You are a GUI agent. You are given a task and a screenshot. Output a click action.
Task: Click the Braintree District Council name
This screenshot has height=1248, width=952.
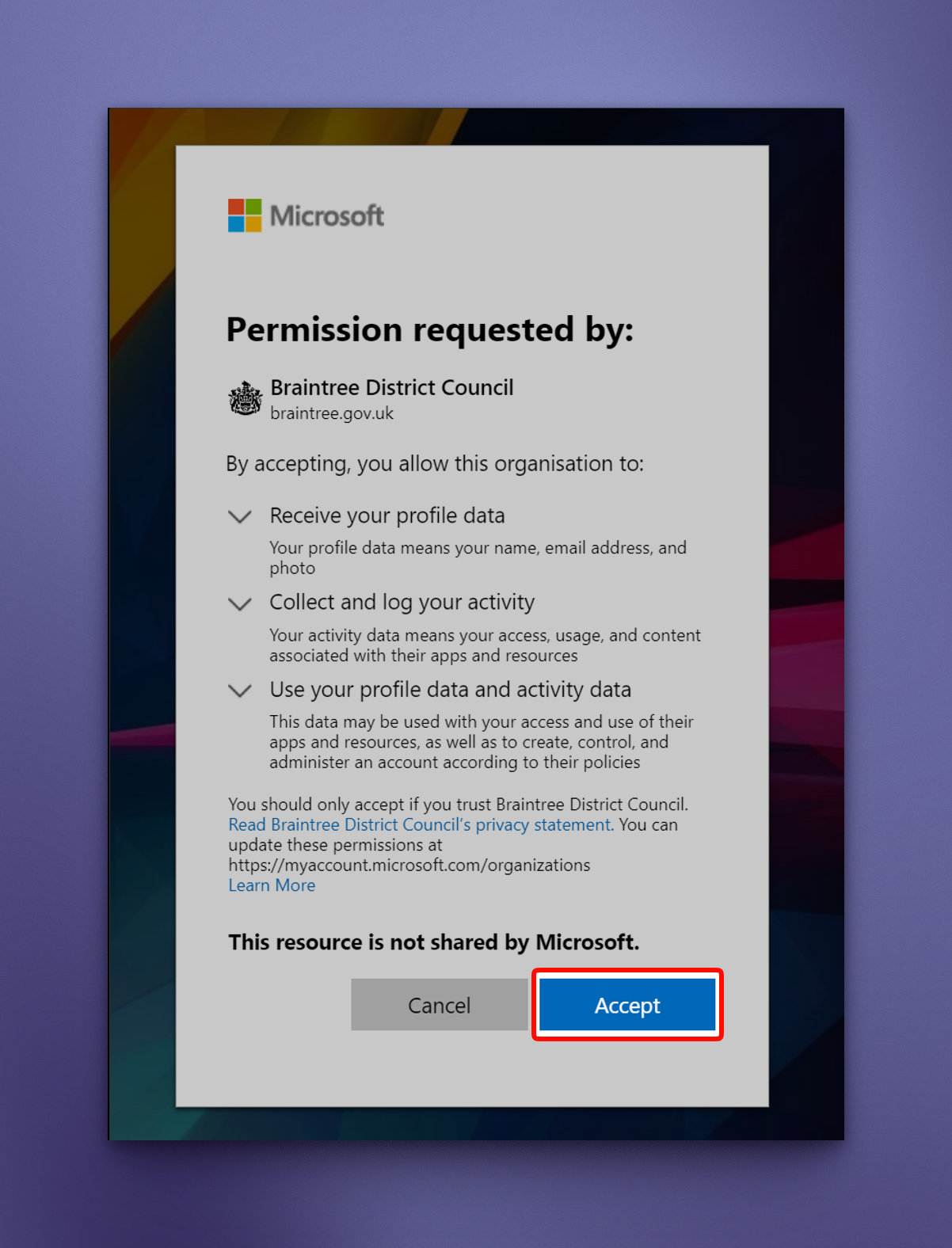pos(392,387)
